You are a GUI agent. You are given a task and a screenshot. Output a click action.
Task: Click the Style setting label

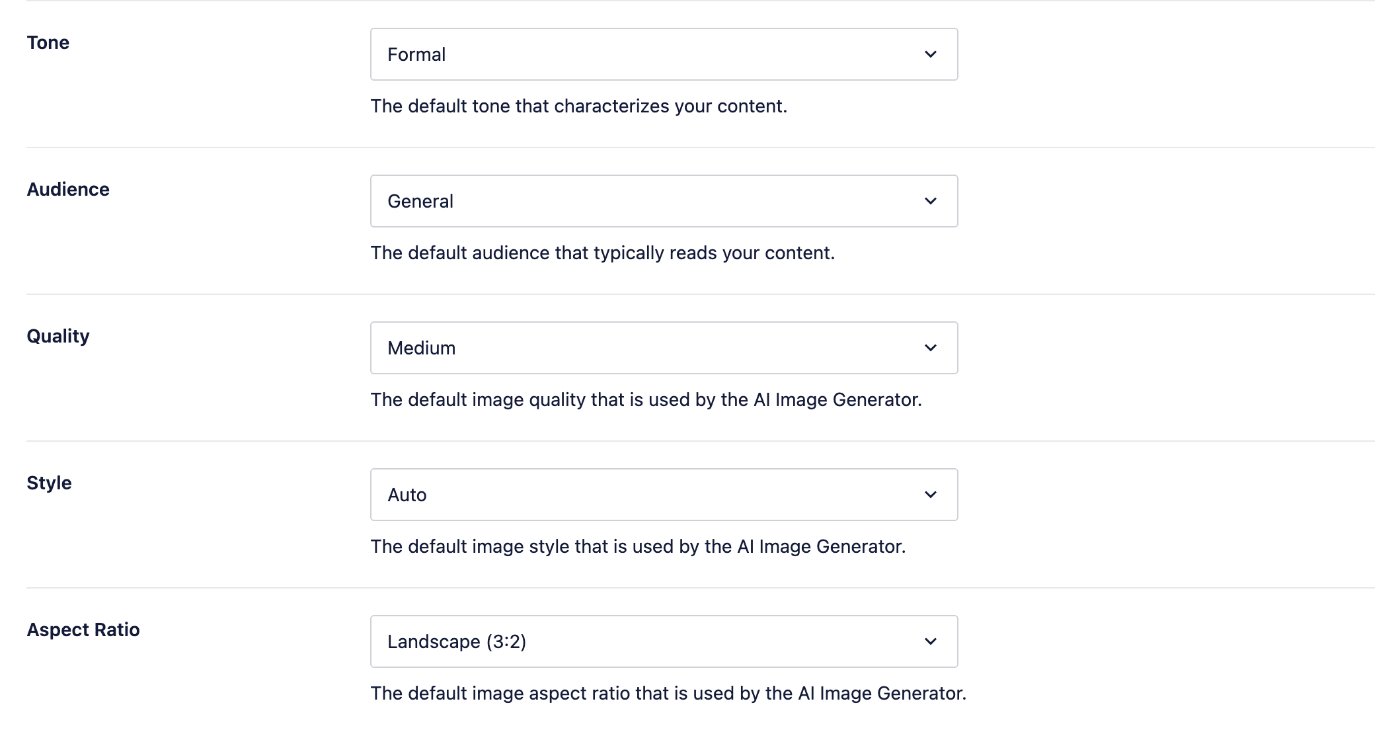tap(49, 483)
